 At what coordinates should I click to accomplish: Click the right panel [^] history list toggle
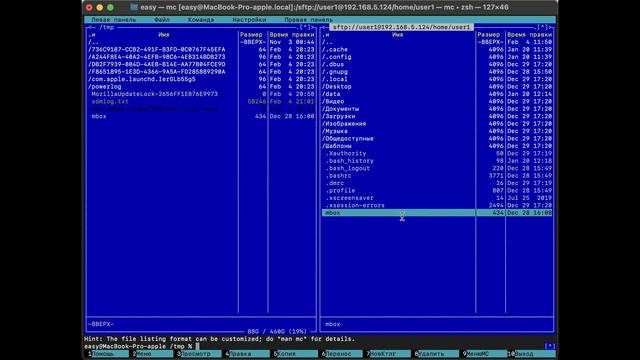pos(542,27)
